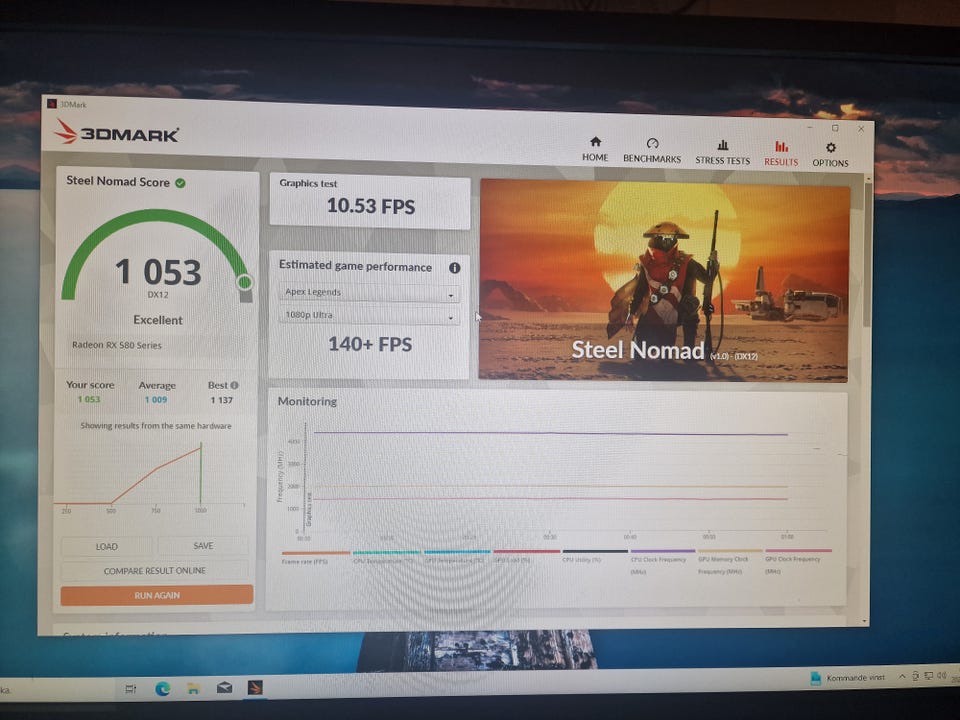Open Task View on the taskbar

pyautogui.click(x=130, y=689)
